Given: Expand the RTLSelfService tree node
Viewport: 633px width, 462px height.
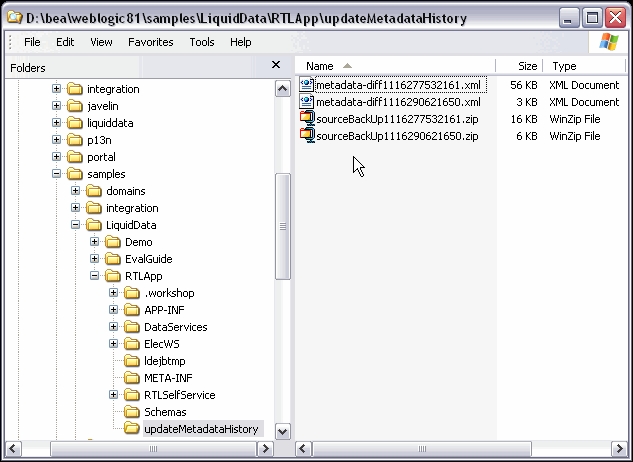Looking at the screenshot, I should (x=113, y=395).
